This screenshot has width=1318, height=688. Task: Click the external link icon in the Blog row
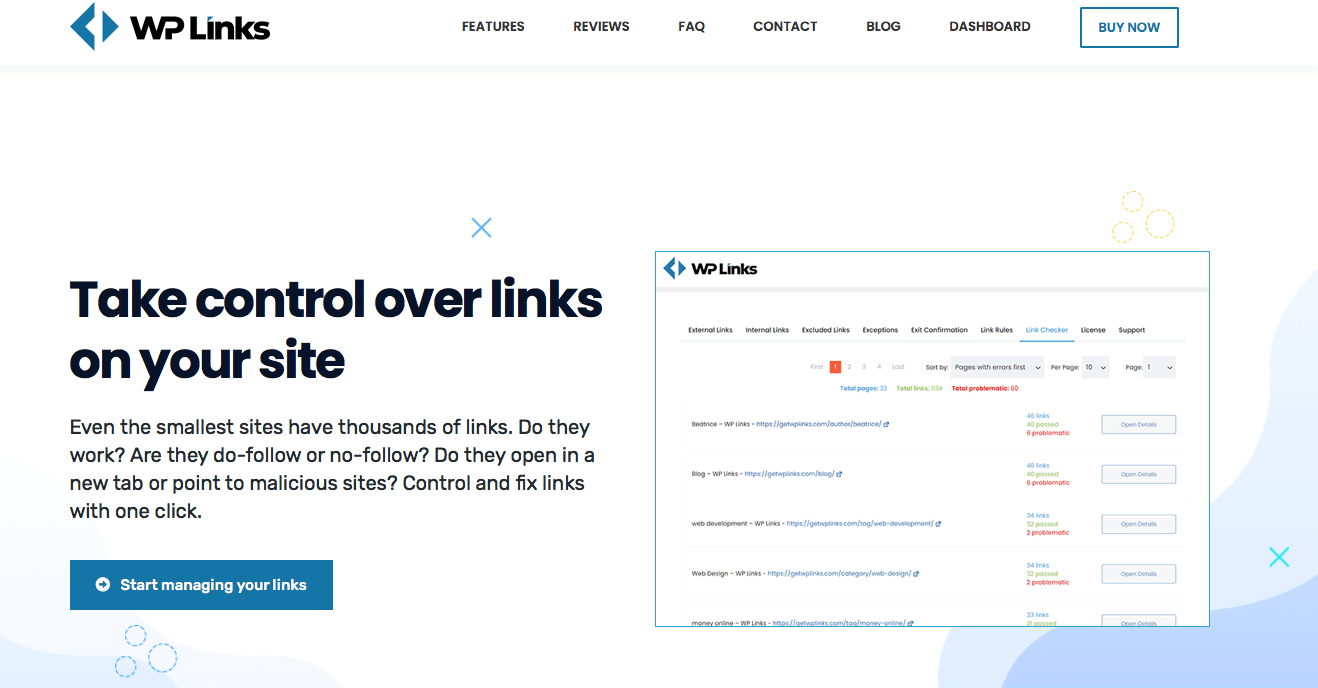838,474
